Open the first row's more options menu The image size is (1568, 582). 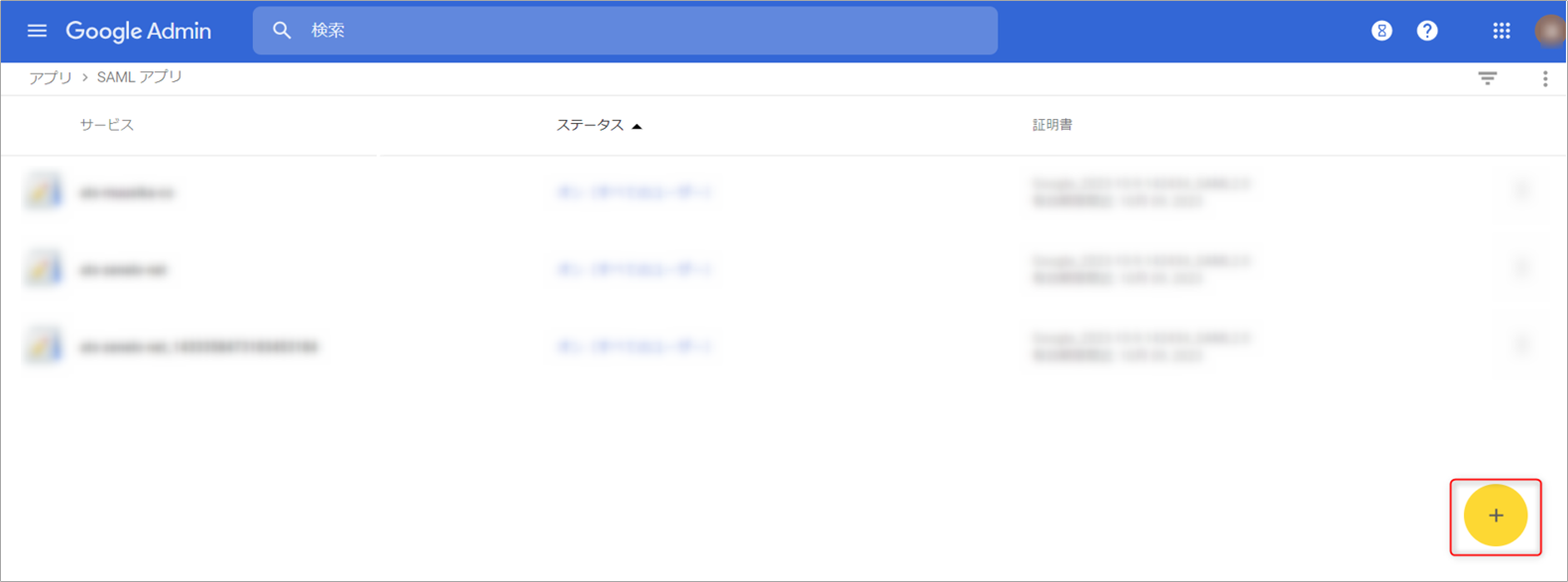click(x=1522, y=191)
